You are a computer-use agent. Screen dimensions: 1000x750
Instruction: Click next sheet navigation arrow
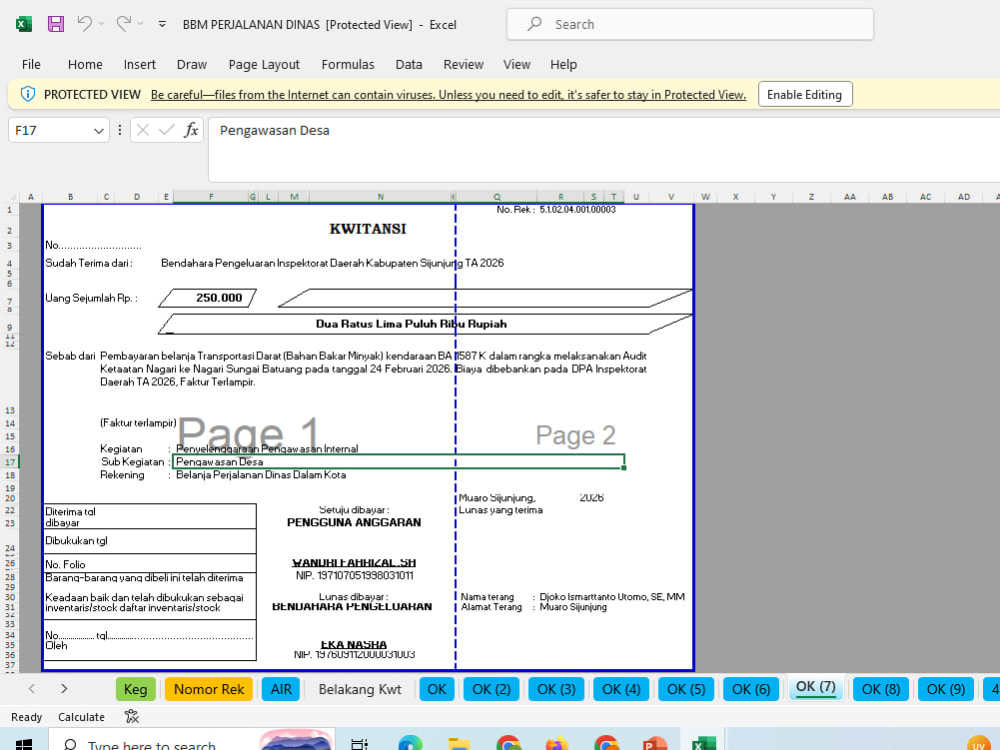pyautogui.click(x=64, y=689)
